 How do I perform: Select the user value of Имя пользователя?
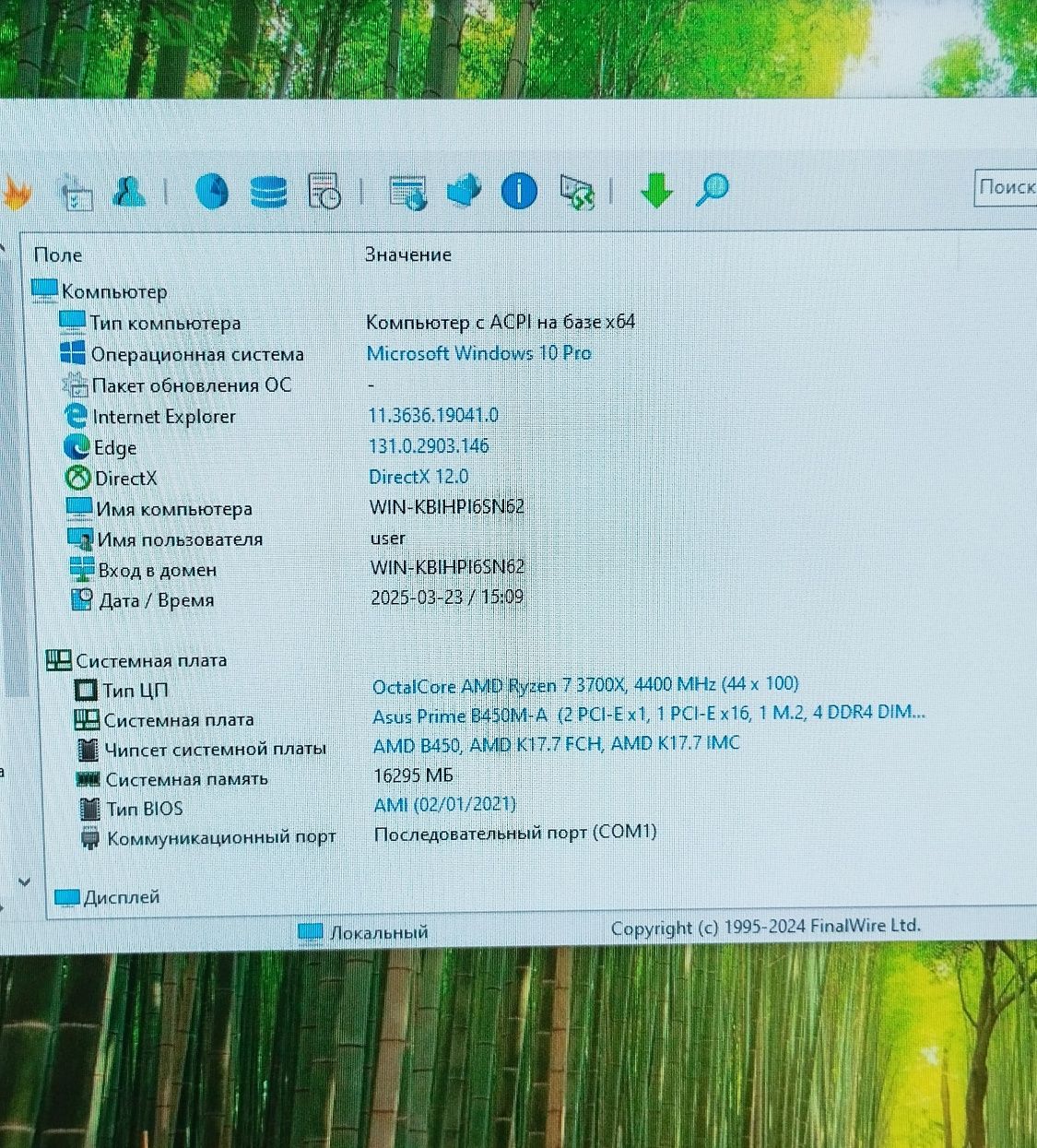pos(388,538)
